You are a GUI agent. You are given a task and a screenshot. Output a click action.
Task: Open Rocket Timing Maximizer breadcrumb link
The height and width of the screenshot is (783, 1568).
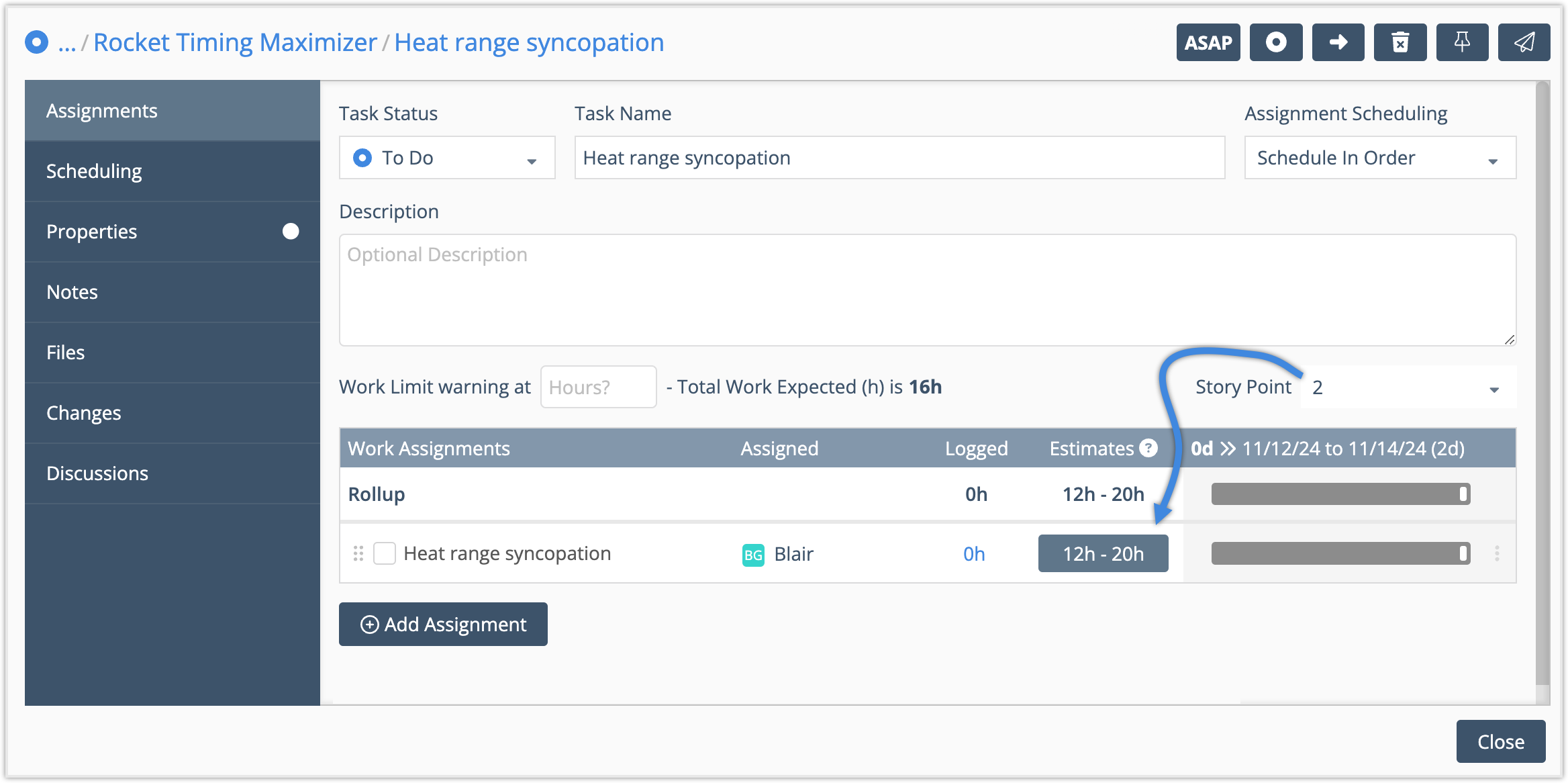(235, 42)
